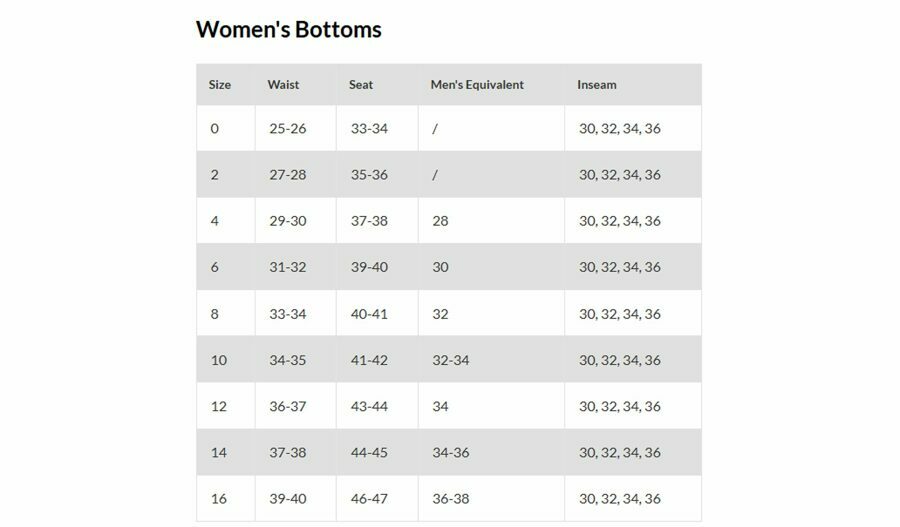900x527 pixels.
Task: Select seat measurement 37-38
Action: tap(369, 221)
